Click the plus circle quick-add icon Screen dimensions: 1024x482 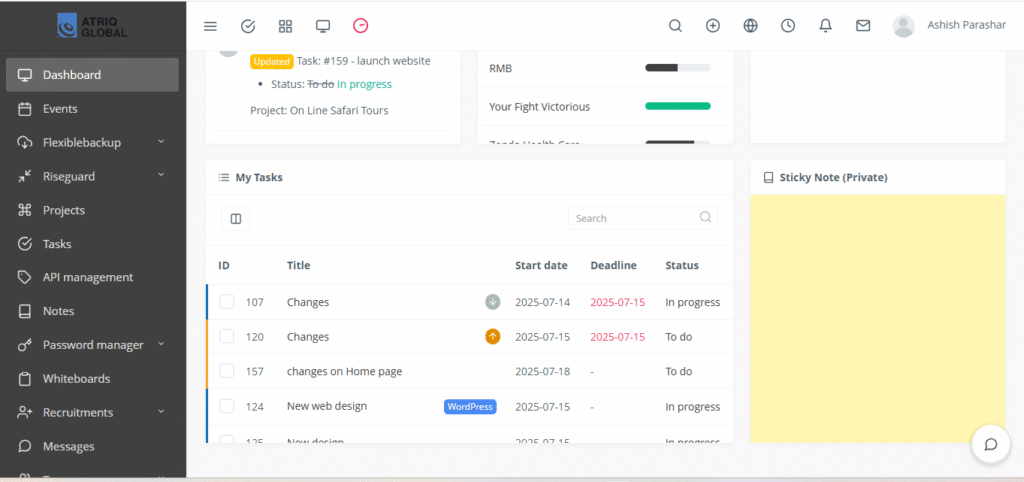point(713,26)
